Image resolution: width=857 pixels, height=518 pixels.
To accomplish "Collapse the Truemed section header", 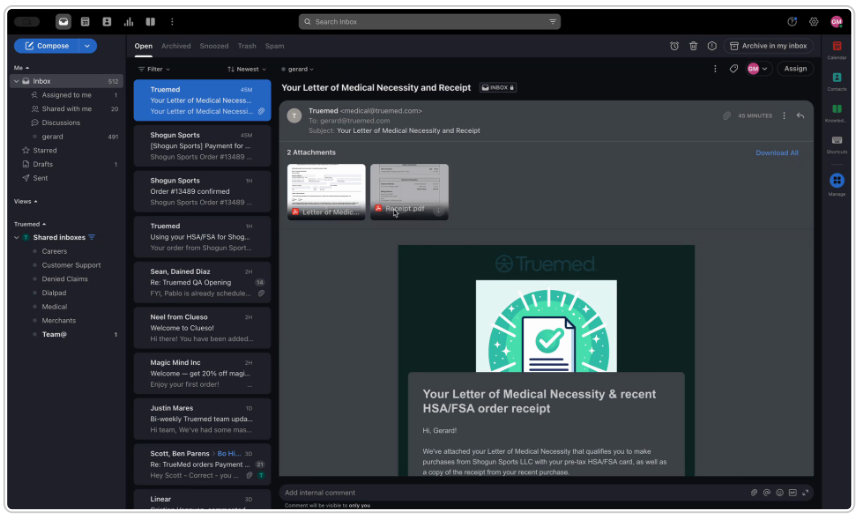I will click(x=30, y=224).
